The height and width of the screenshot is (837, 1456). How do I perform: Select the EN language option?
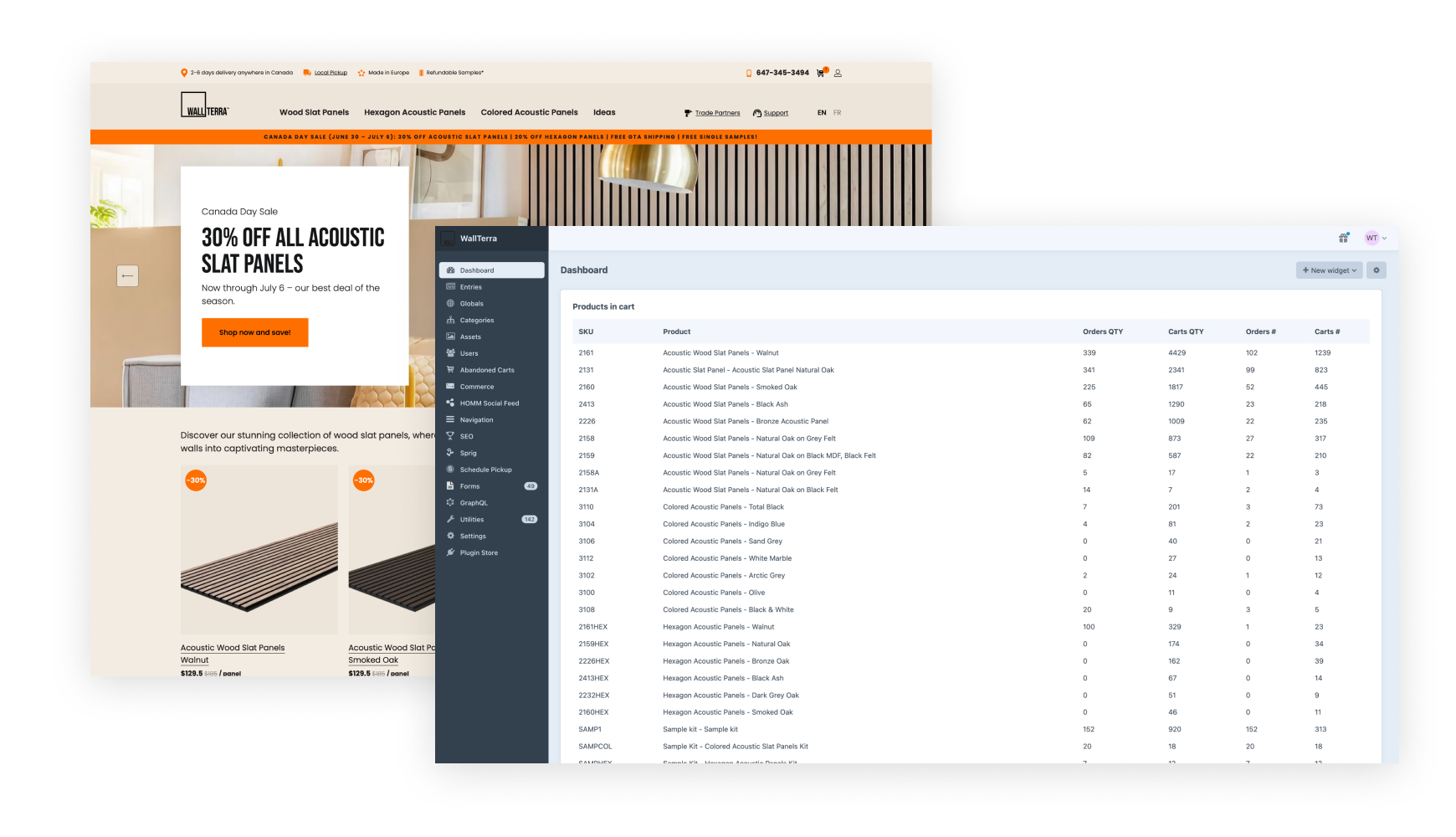point(822,112)
